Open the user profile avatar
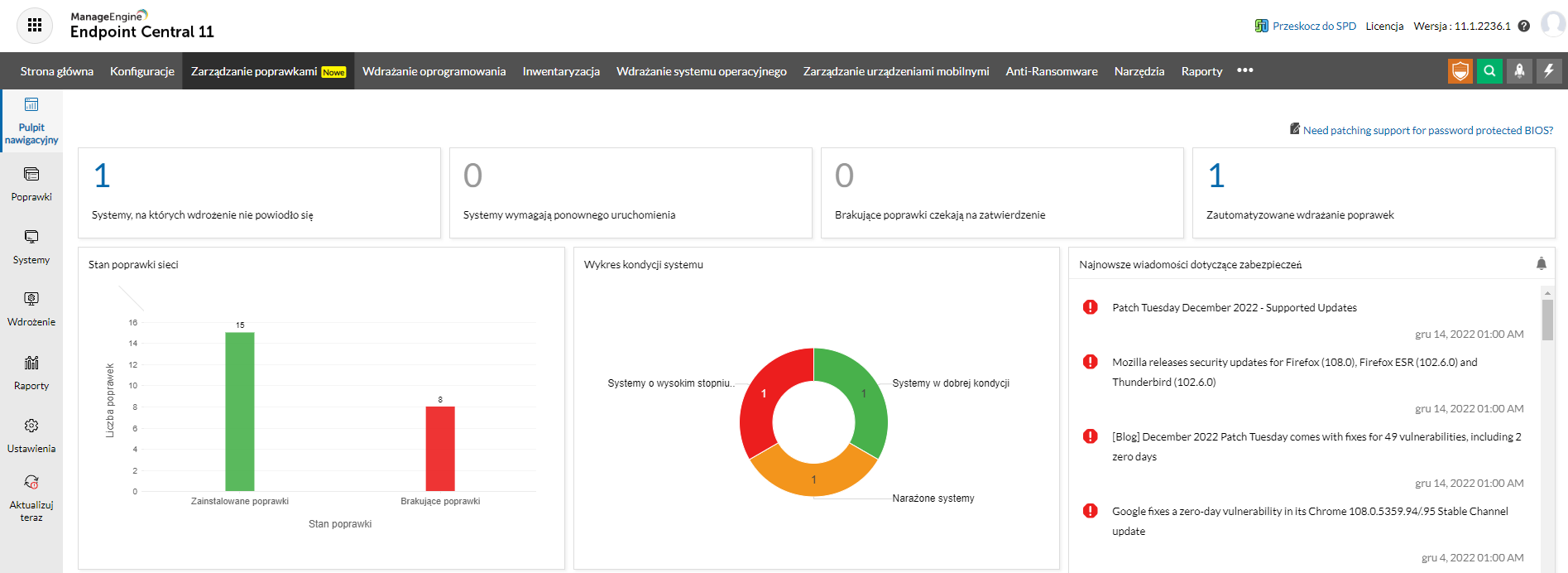The width and height of the screenshot is (1568, 573). click(1552, 25)
